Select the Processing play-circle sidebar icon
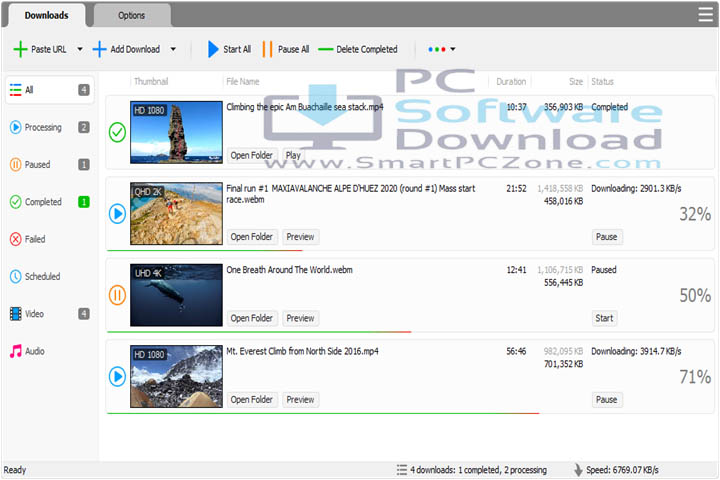 (x=16, y=127)
